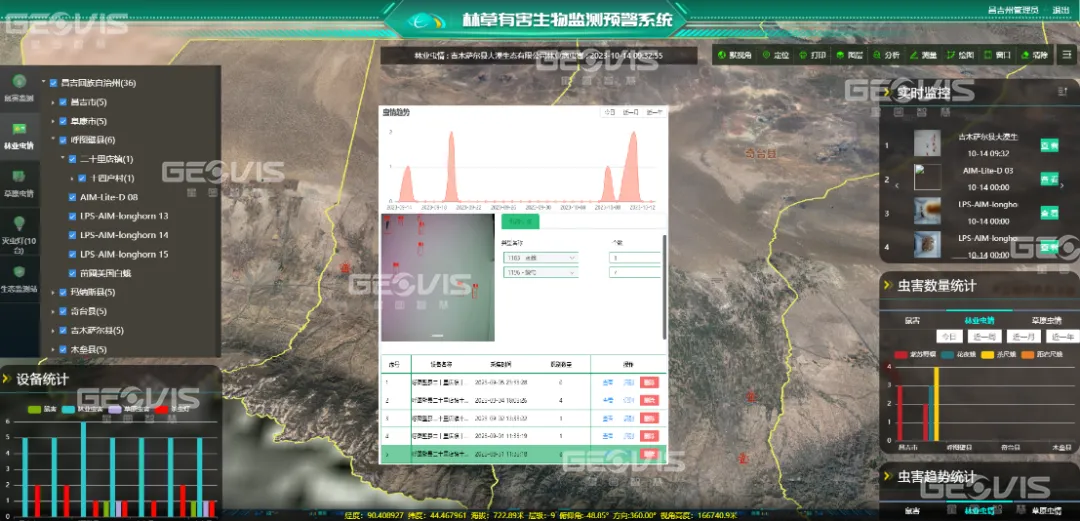
Task: Expand the 昌吉市(5) tree node
Action: point(51,103)
